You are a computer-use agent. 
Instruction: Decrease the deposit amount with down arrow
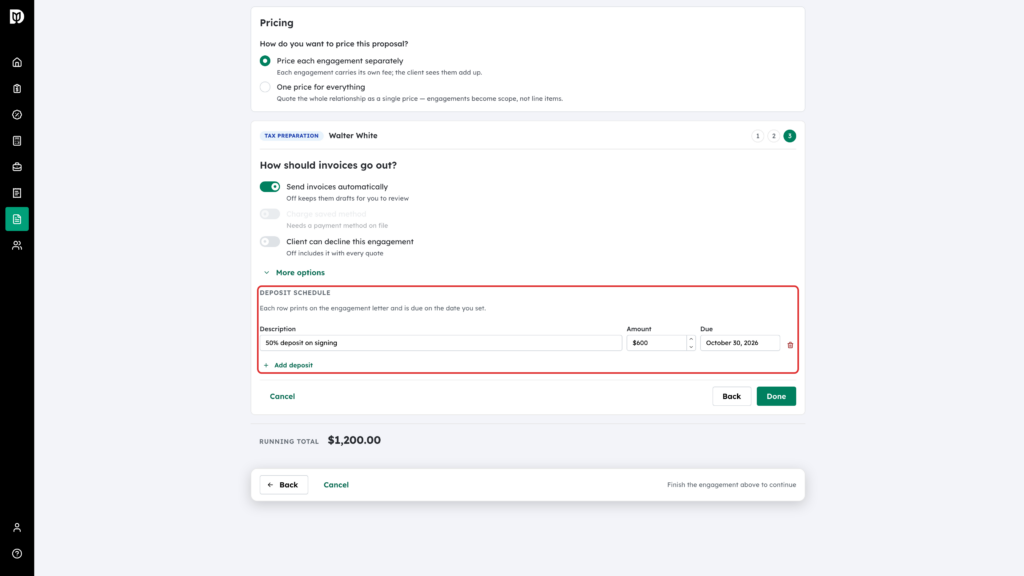(691, 347)
